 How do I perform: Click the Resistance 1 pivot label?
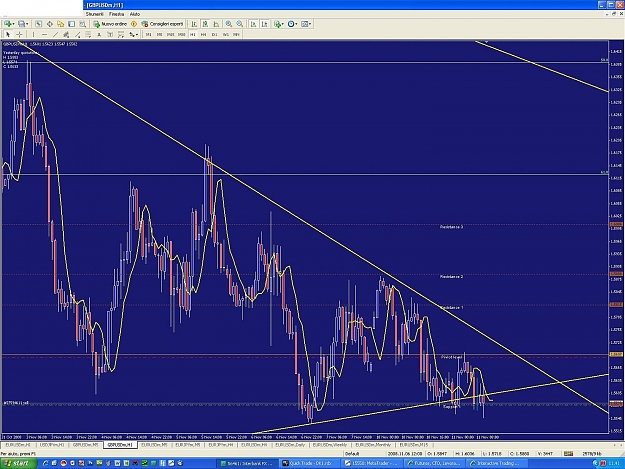[x=452, y=308]
